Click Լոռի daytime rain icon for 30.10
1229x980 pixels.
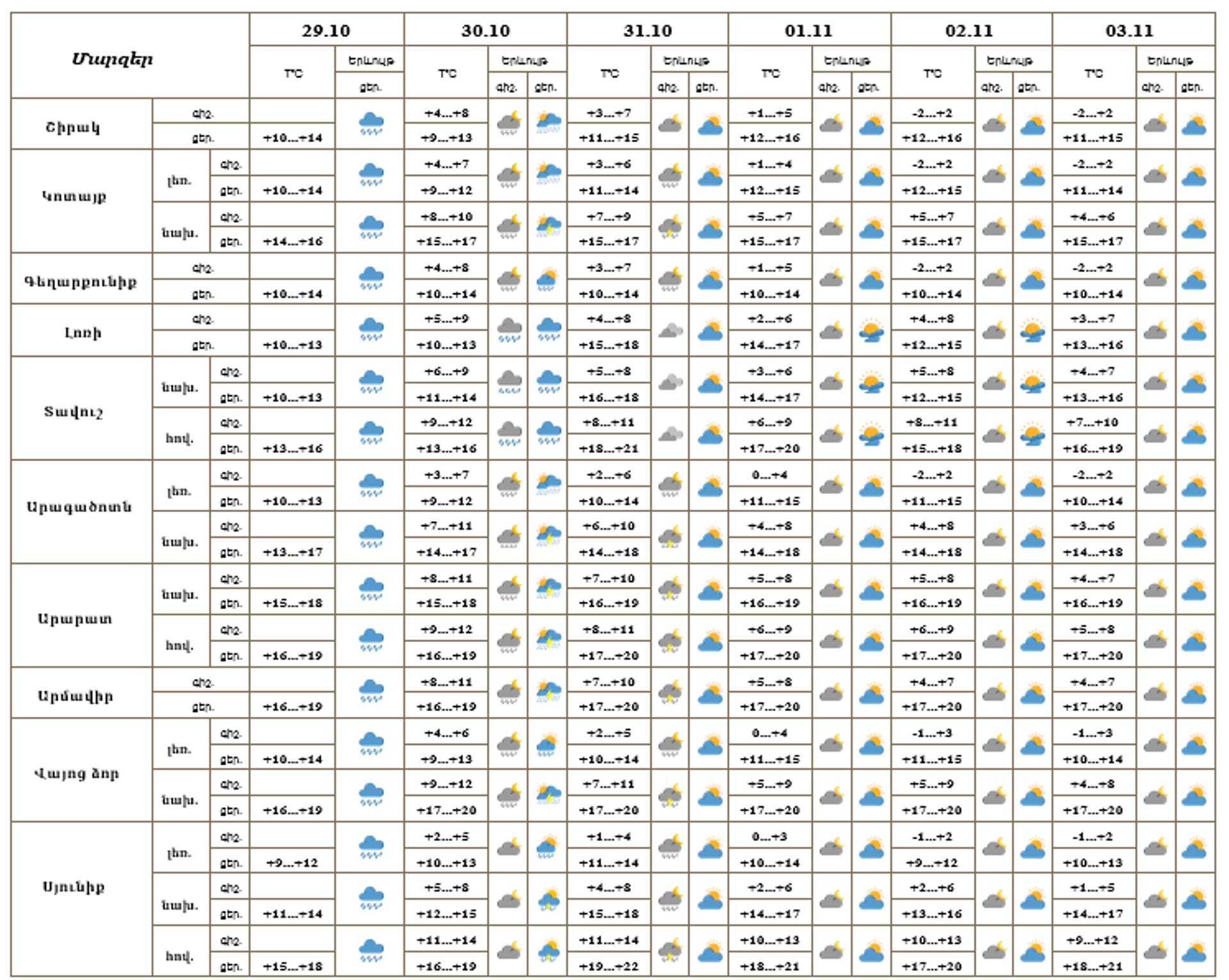[549, 330]
